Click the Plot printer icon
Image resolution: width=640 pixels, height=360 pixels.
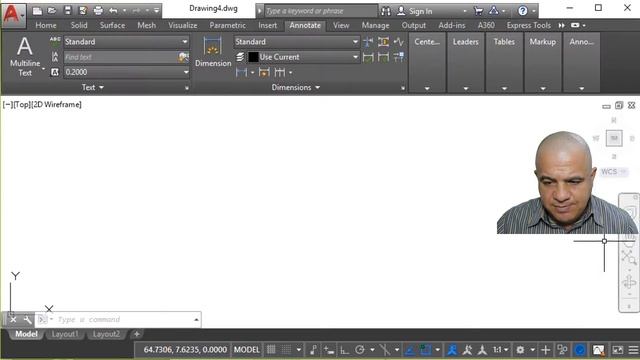pos(98,11)
